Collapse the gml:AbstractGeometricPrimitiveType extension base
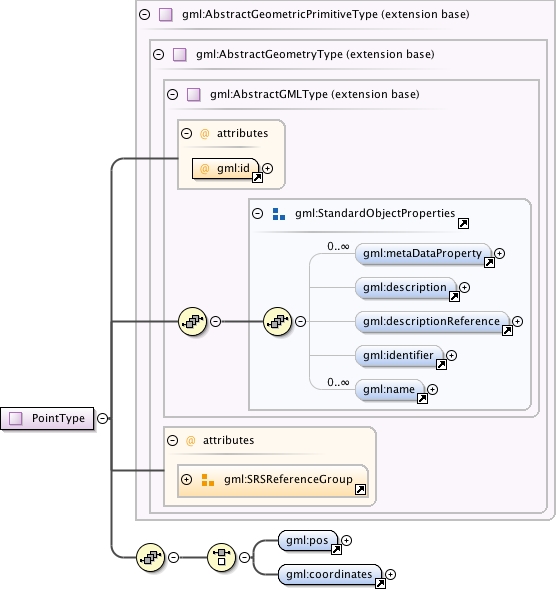557x590 pixels. pyautogui.click(x=145, y=15)
